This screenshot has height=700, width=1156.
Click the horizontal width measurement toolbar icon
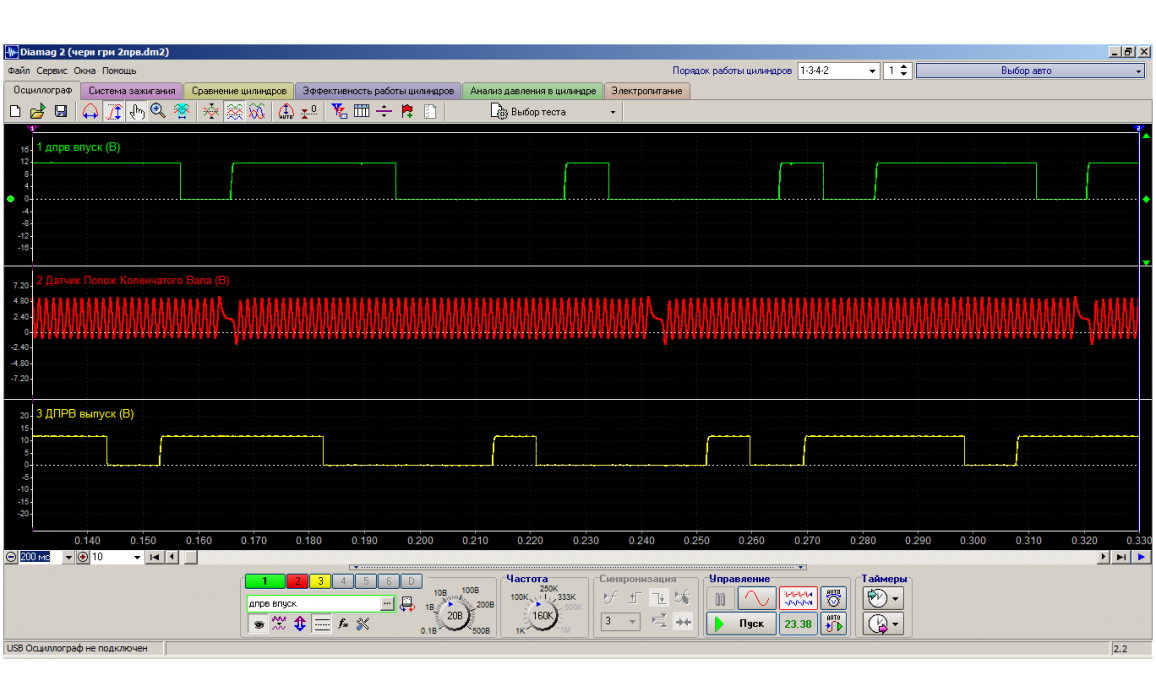point(90,111)
